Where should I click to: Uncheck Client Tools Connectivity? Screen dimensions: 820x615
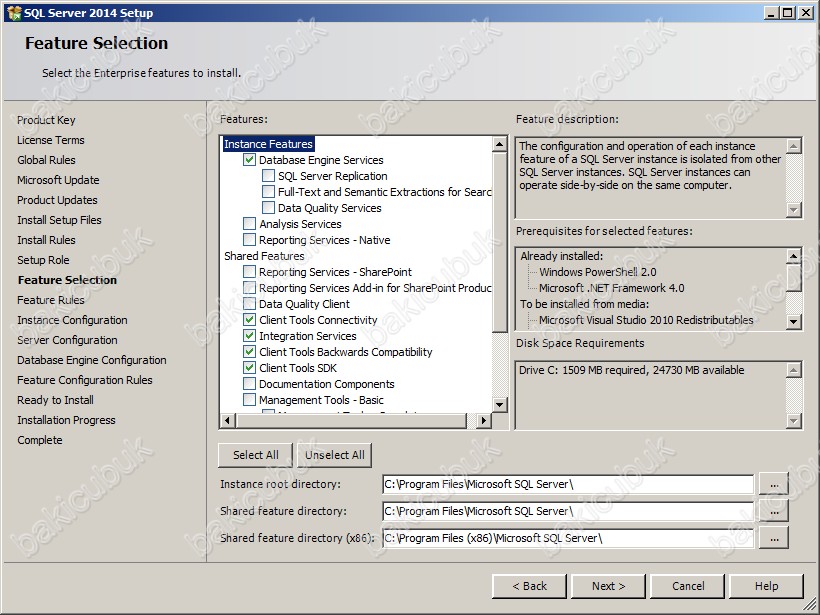point(249,320)
